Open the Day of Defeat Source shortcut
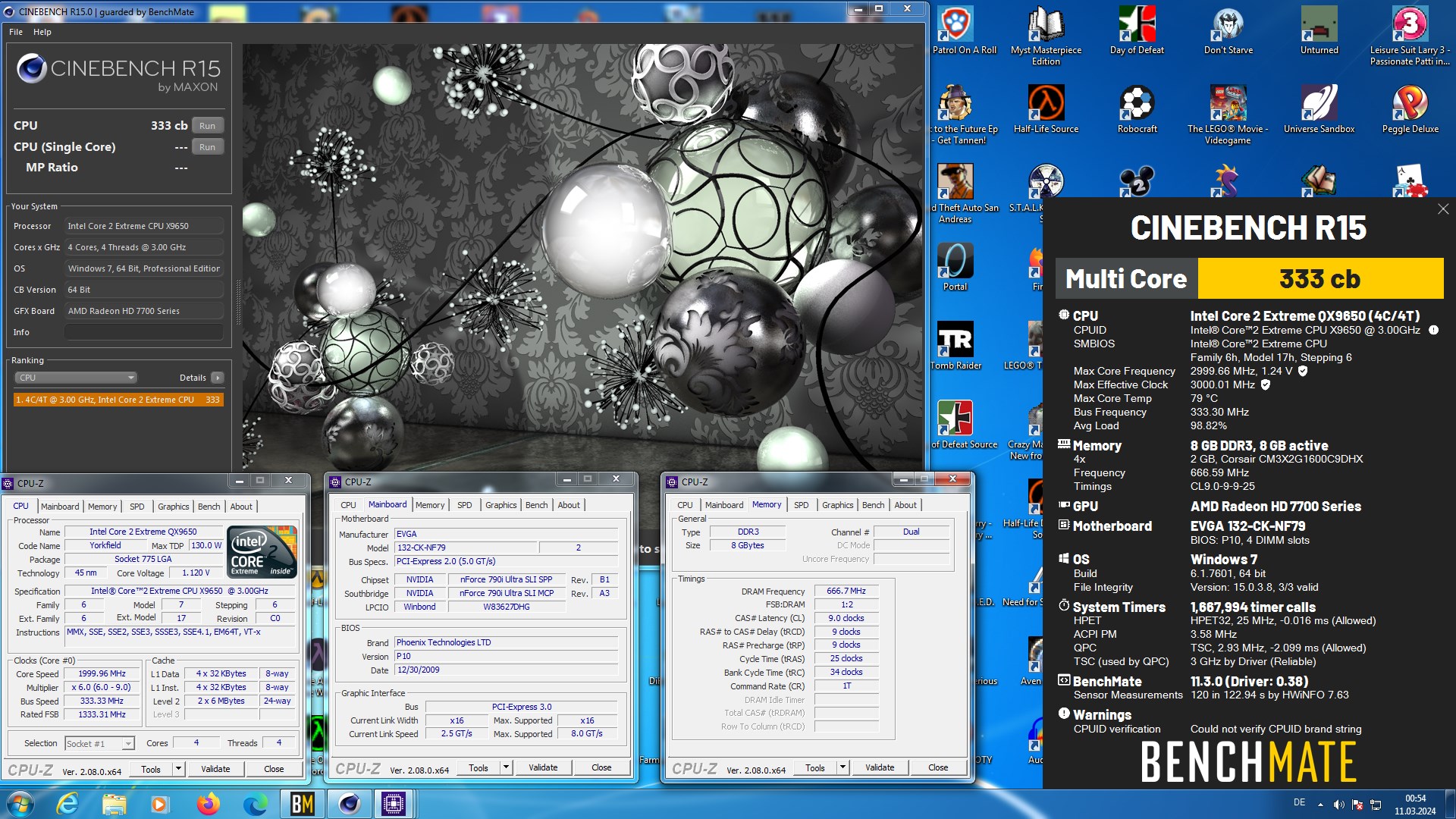 point(961,425)
